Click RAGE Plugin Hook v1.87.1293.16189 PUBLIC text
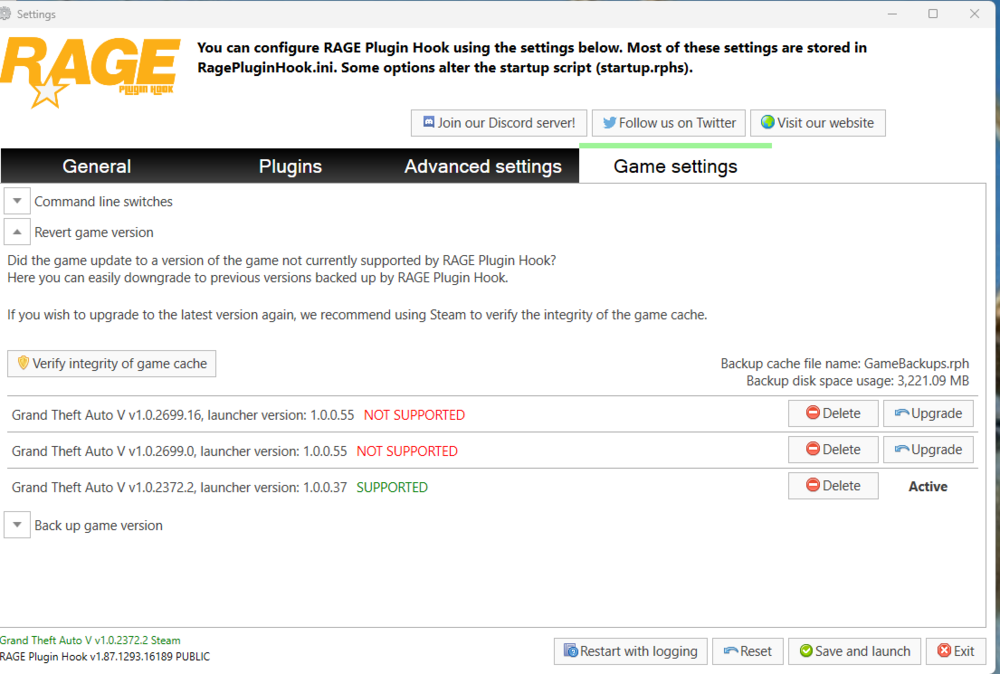This screenshot has height=674, width=1000. point(105,657)
